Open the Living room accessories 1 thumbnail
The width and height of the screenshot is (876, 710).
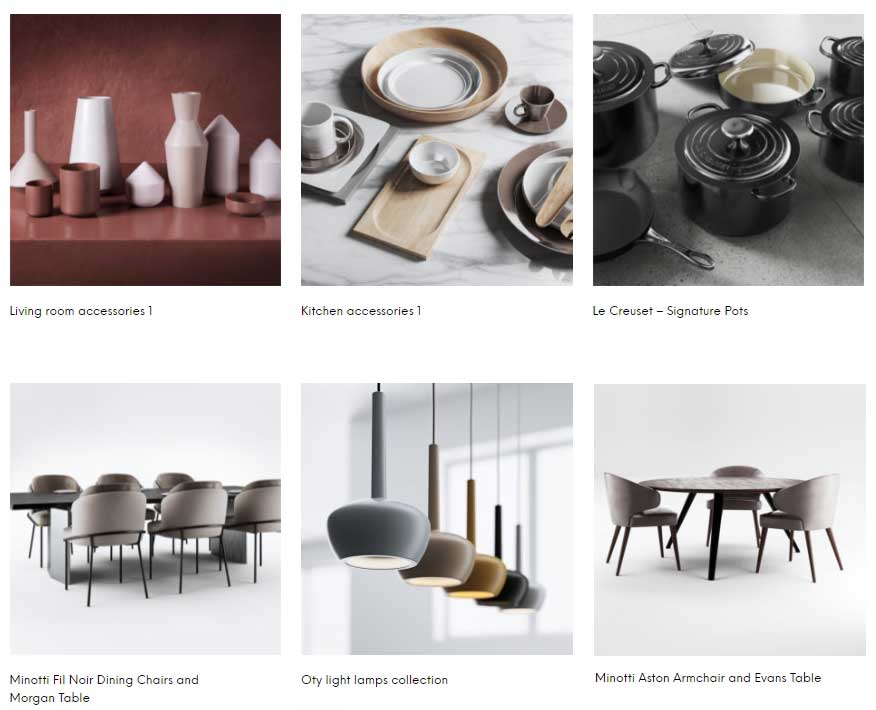pyautogui.click(x=145, y=150)
